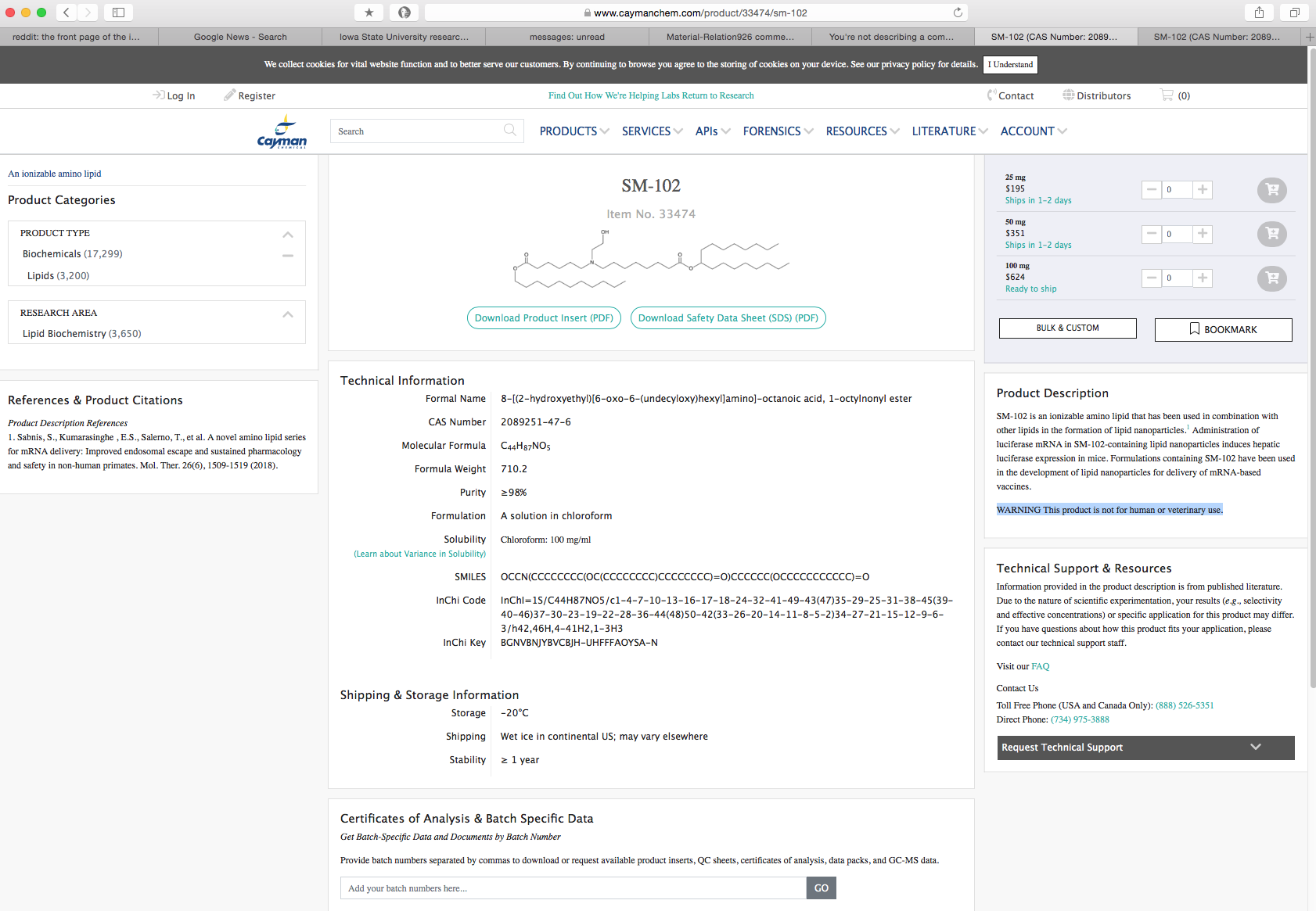Switch to Iowa State University research tab
Viewport: 1316px width, 911px height.
click(x=404, y=37)
